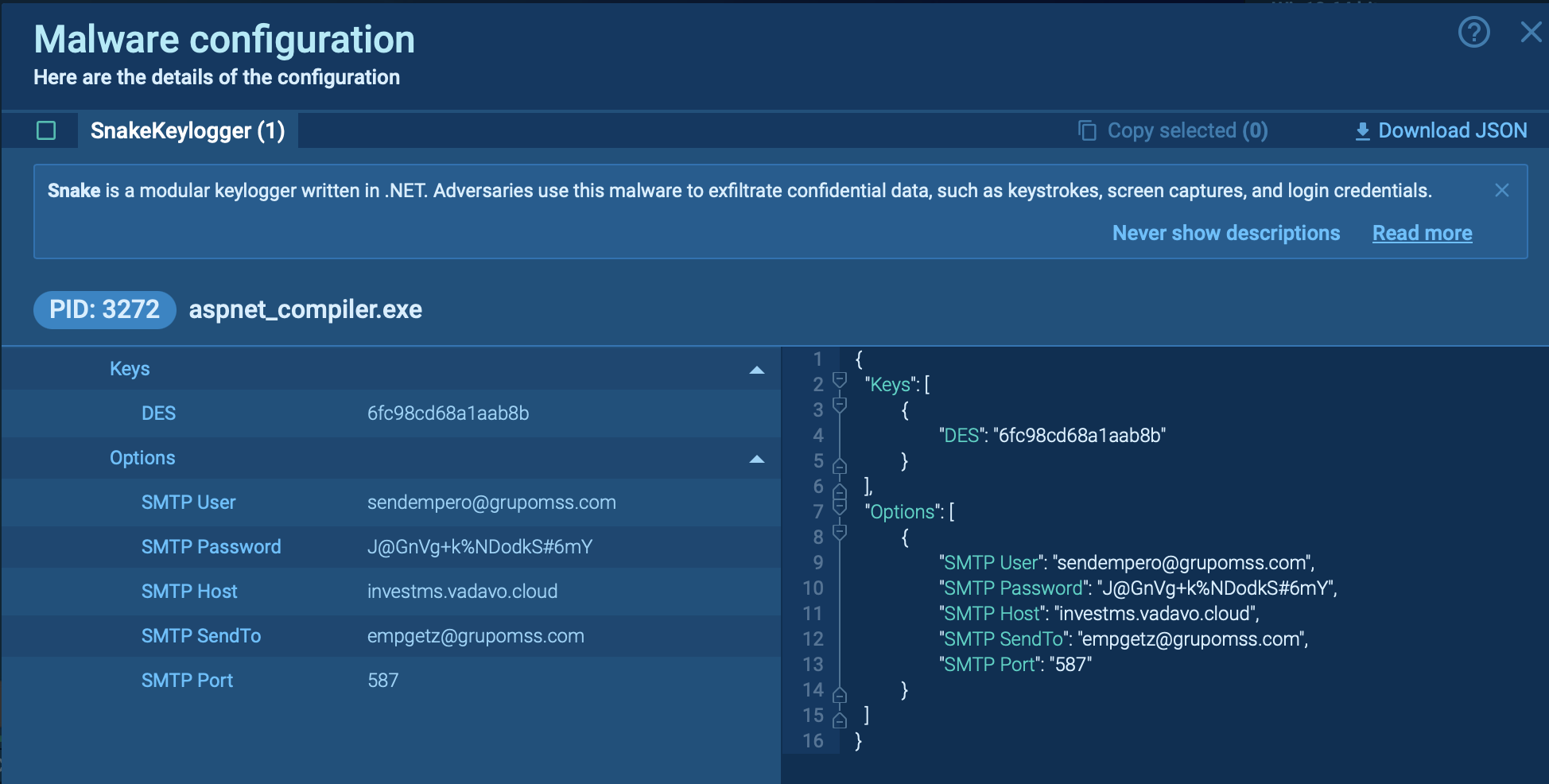Click the Read more link
1549x784 pixels.
click(1421, 232)
